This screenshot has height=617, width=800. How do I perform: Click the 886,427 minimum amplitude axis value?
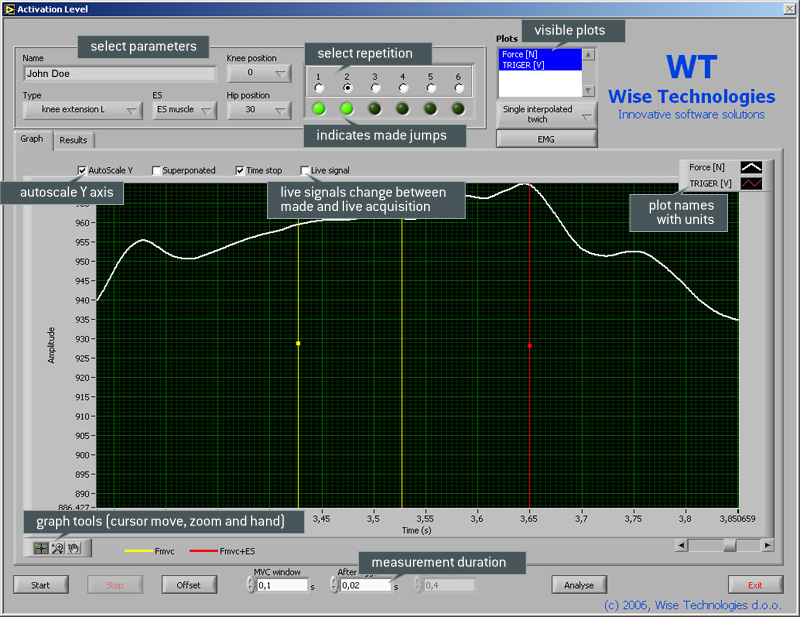[74, 508]
